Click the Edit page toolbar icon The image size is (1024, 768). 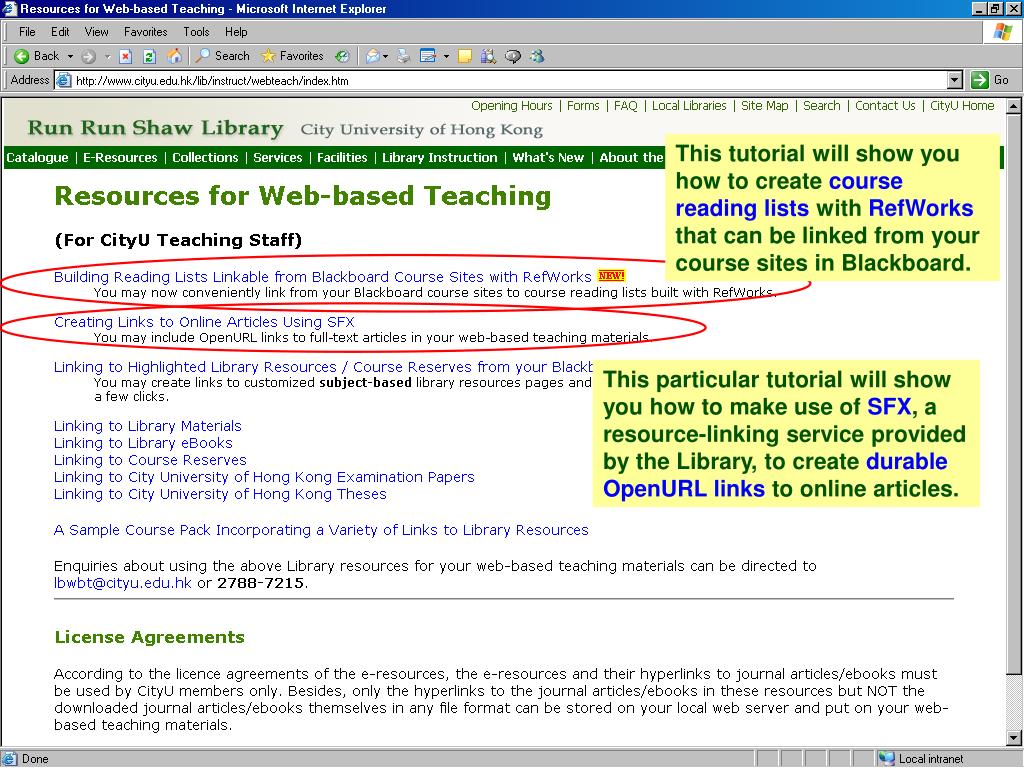[428, 57]
